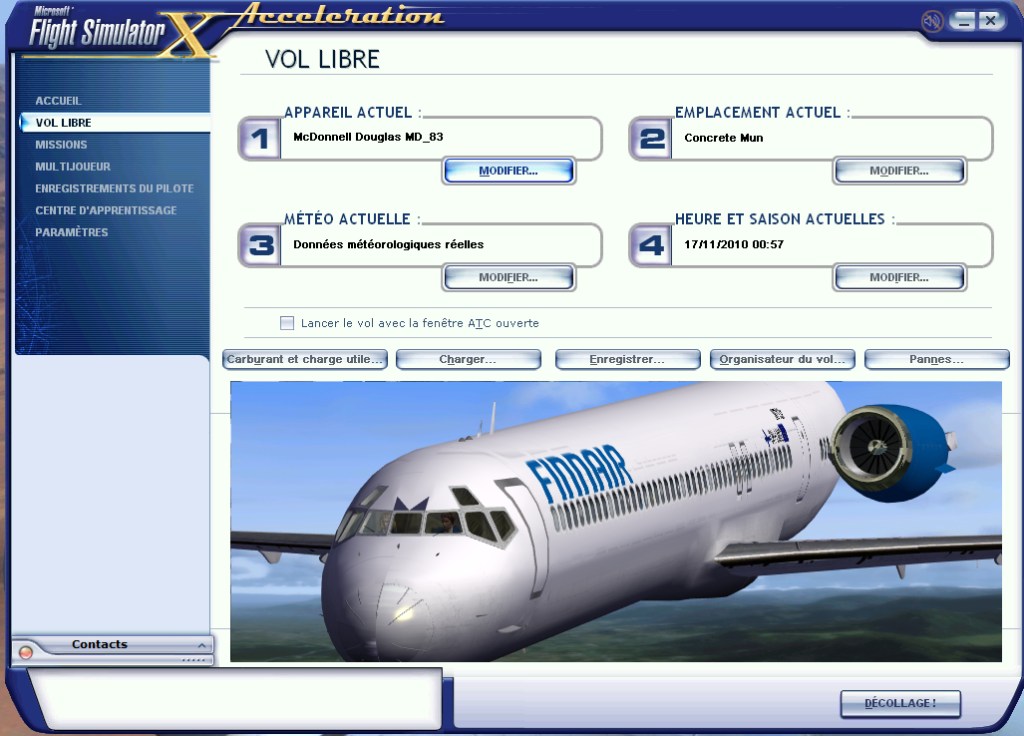Click the Enregistrer button

tap(628, 359)
